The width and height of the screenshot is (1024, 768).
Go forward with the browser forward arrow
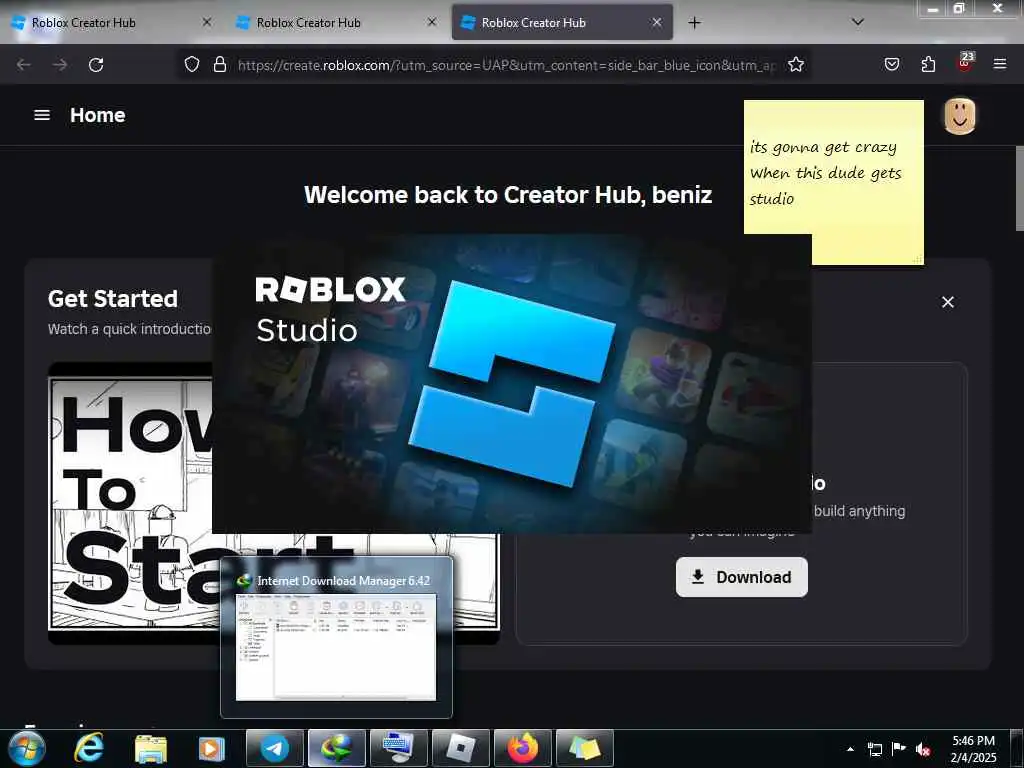pyautogui.click(x=60, y=65)
